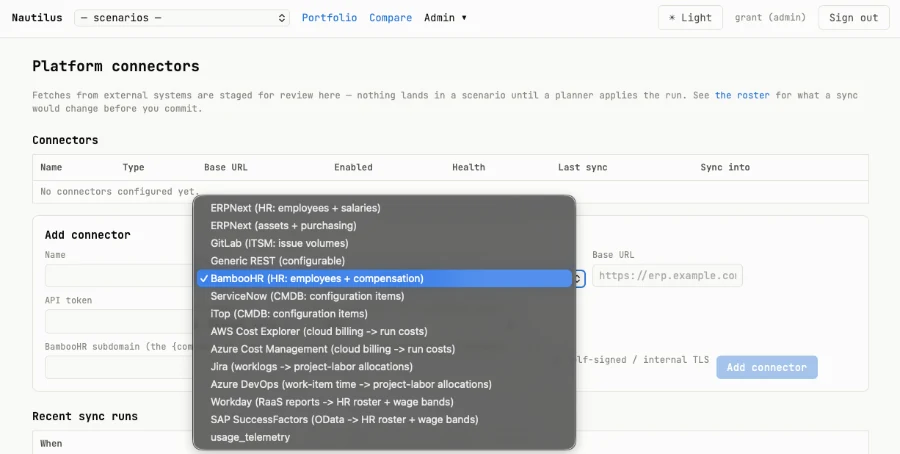Choose Jira worklogs connector type
Image resolution: width=900 pixels, height=454 pixels.
(384, 367)
